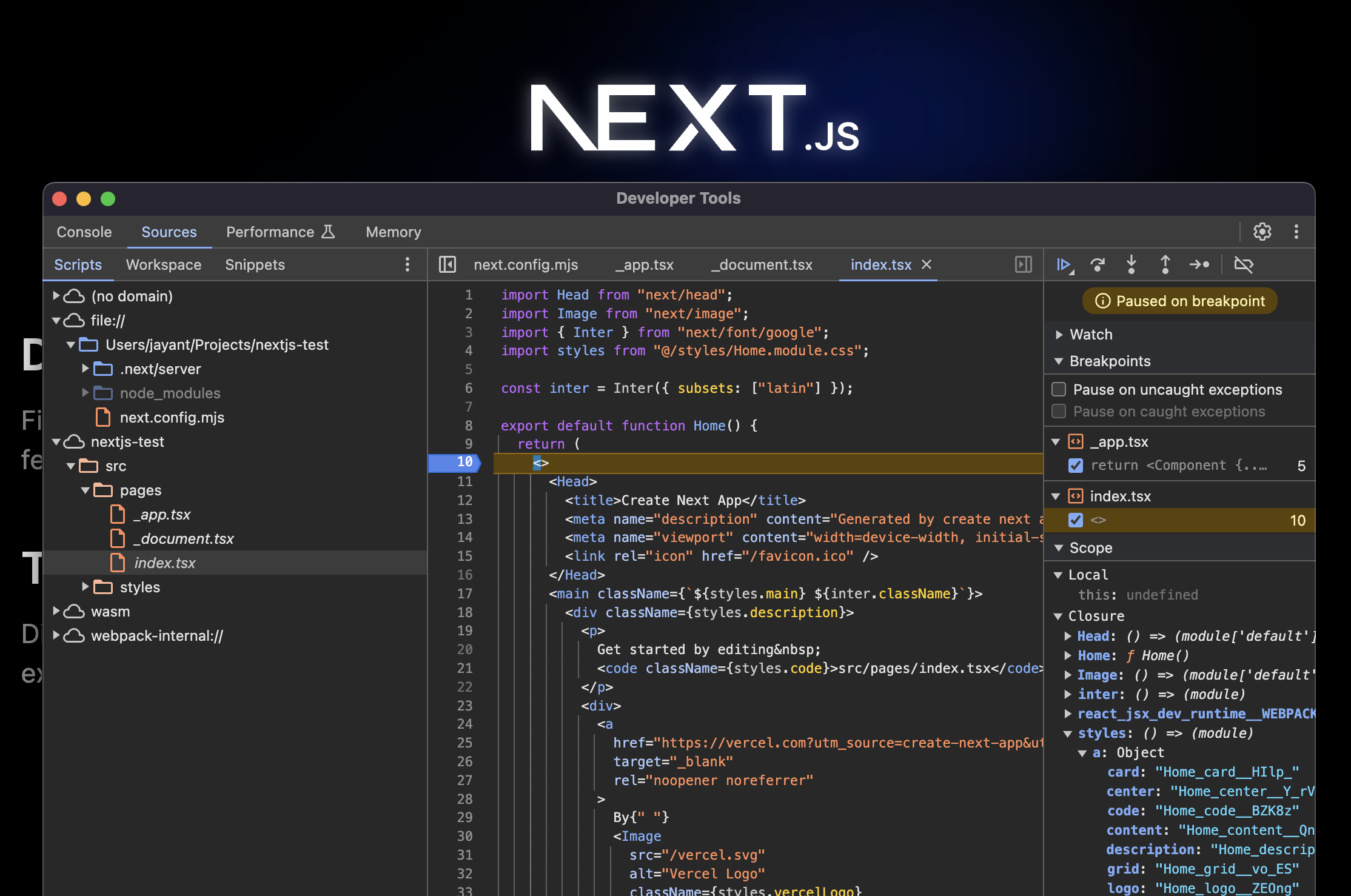The width and height of the screenshot is (1351, 896).
Task: Hide the navigator sidebar
Action: [448, 265]
